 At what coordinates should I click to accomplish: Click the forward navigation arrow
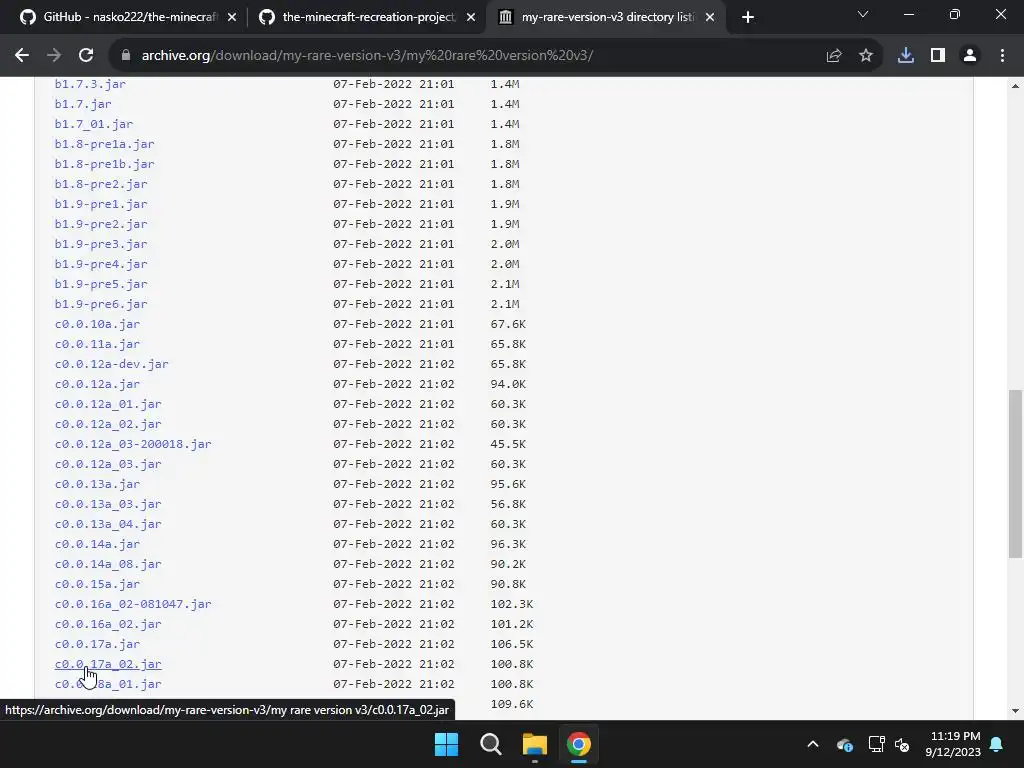[54, 56]
